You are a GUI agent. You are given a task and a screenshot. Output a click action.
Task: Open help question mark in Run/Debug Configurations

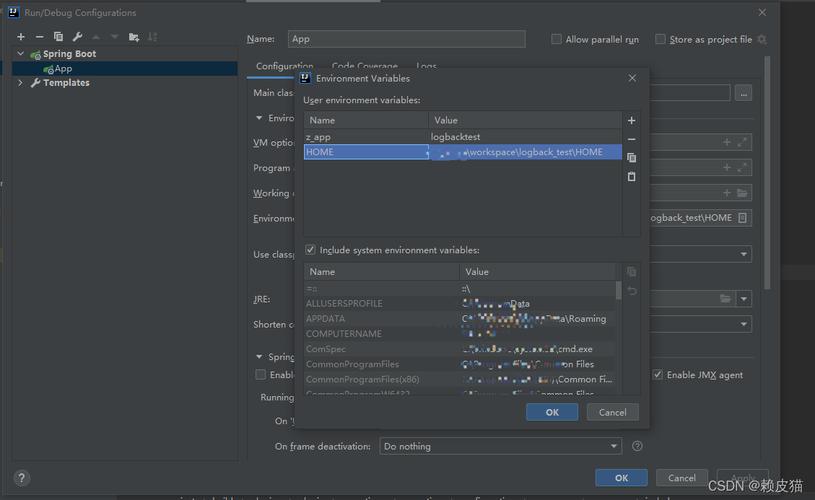point(21,478)
